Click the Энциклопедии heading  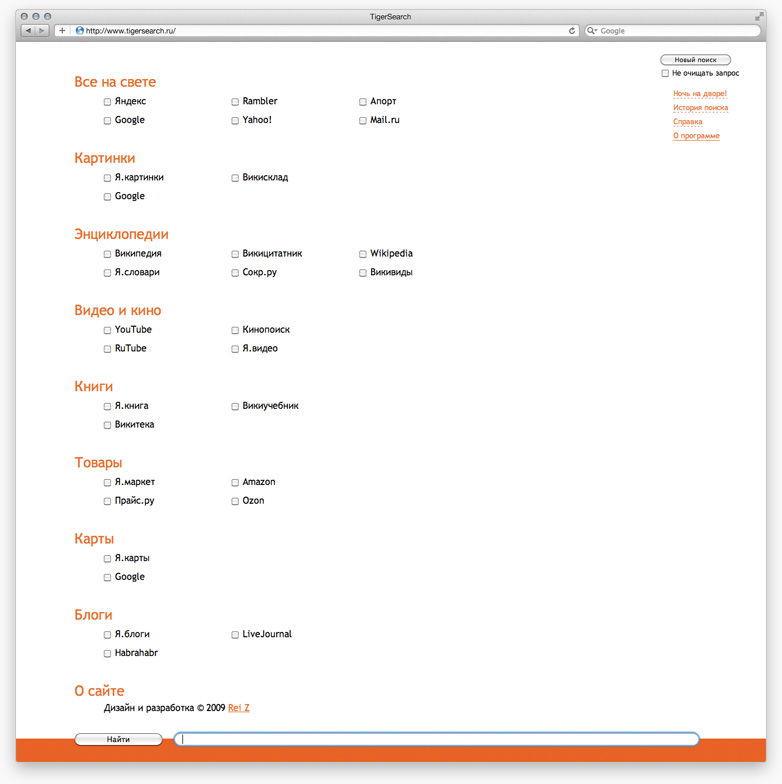point(122,234)
